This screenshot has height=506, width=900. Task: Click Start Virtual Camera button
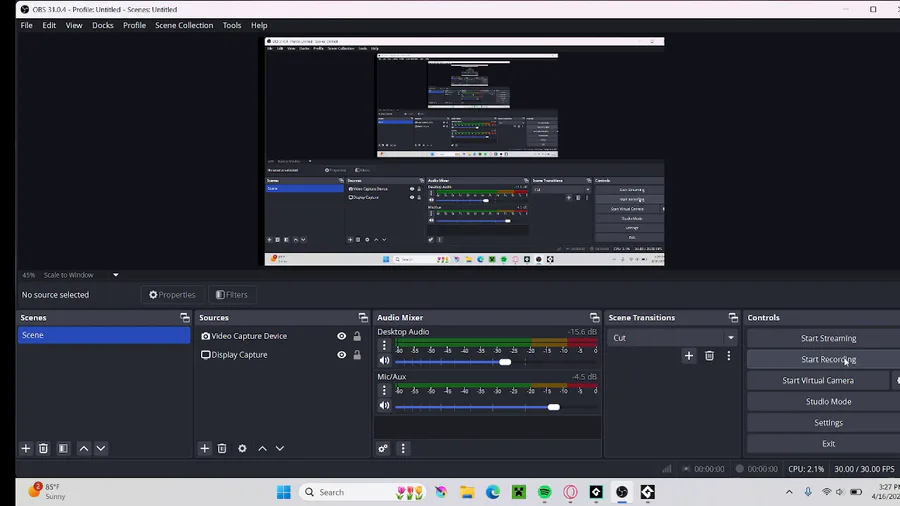(818, 380)
